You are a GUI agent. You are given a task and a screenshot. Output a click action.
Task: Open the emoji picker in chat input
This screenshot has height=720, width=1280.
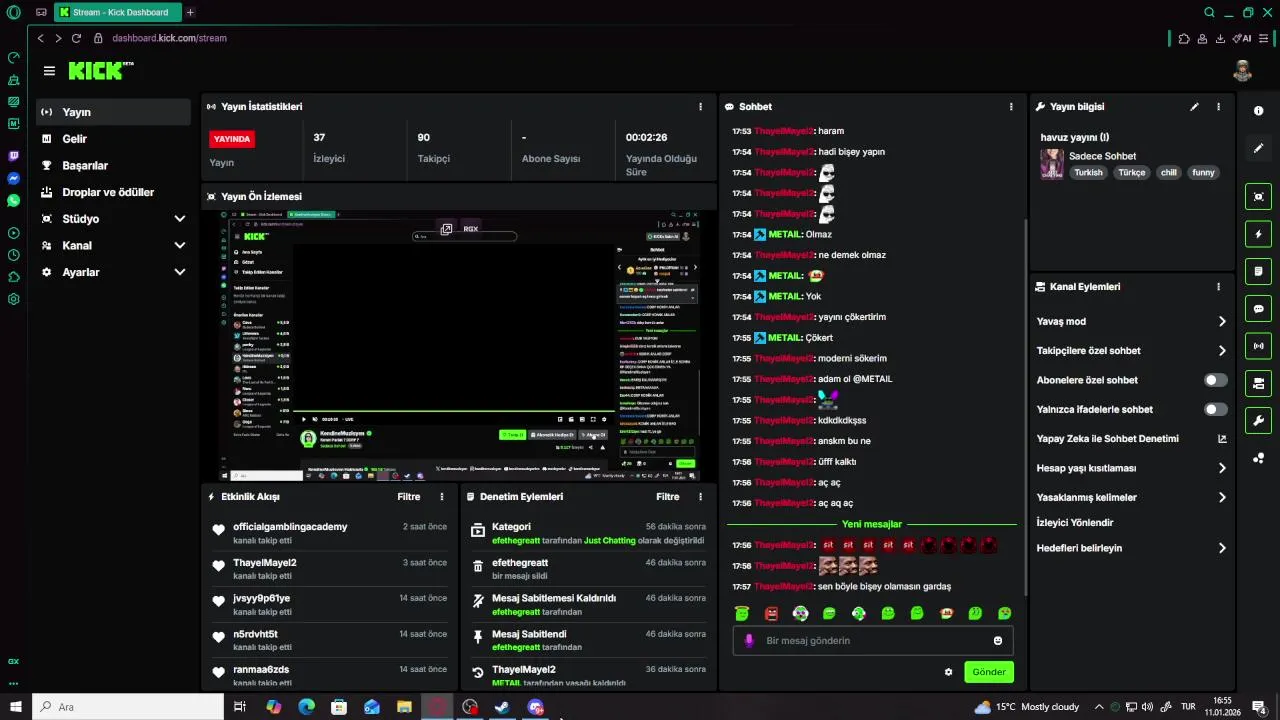997,641
